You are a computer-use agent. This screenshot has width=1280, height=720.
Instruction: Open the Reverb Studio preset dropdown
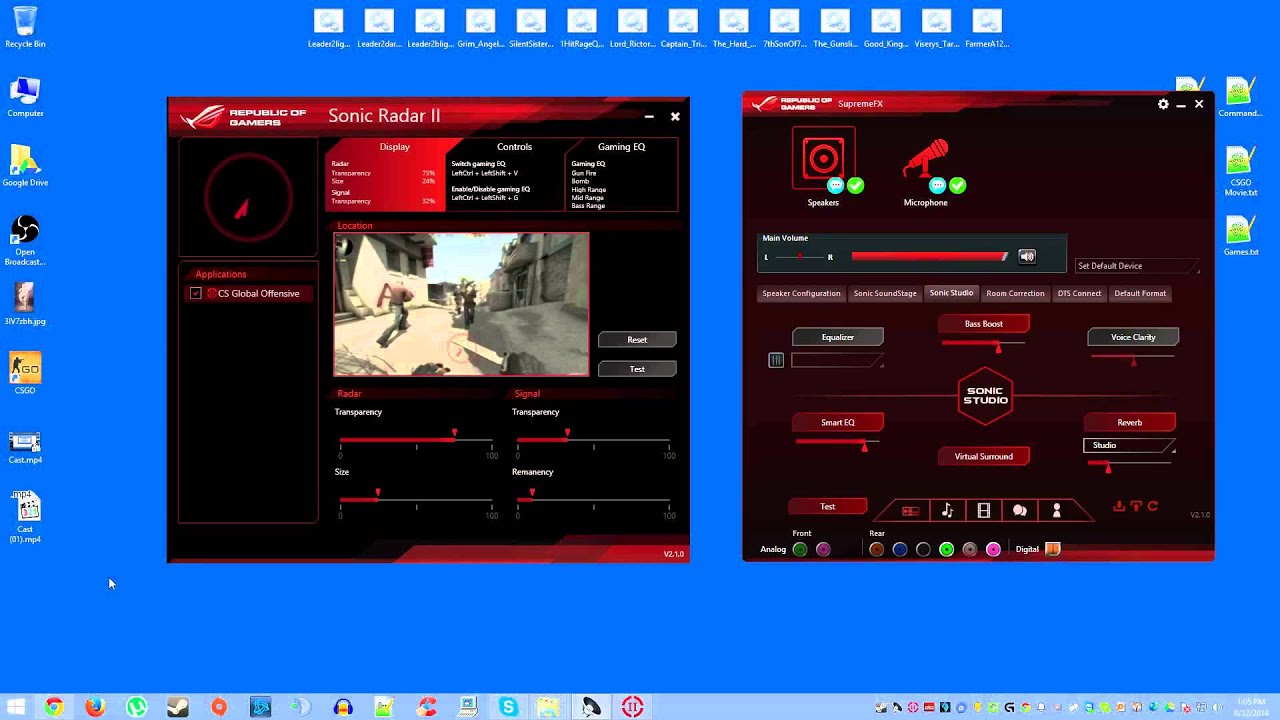tap(1129, 445)
